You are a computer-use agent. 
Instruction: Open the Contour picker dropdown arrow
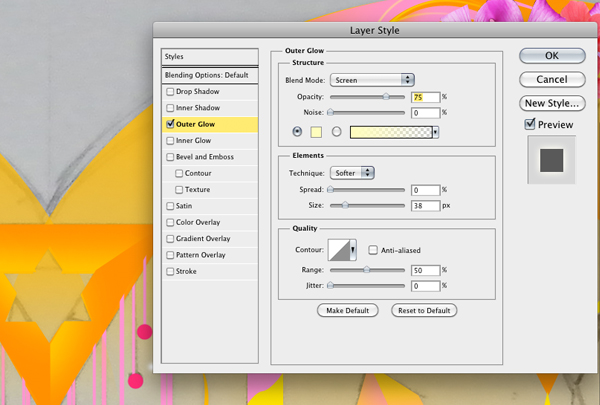tap(353, 250)
